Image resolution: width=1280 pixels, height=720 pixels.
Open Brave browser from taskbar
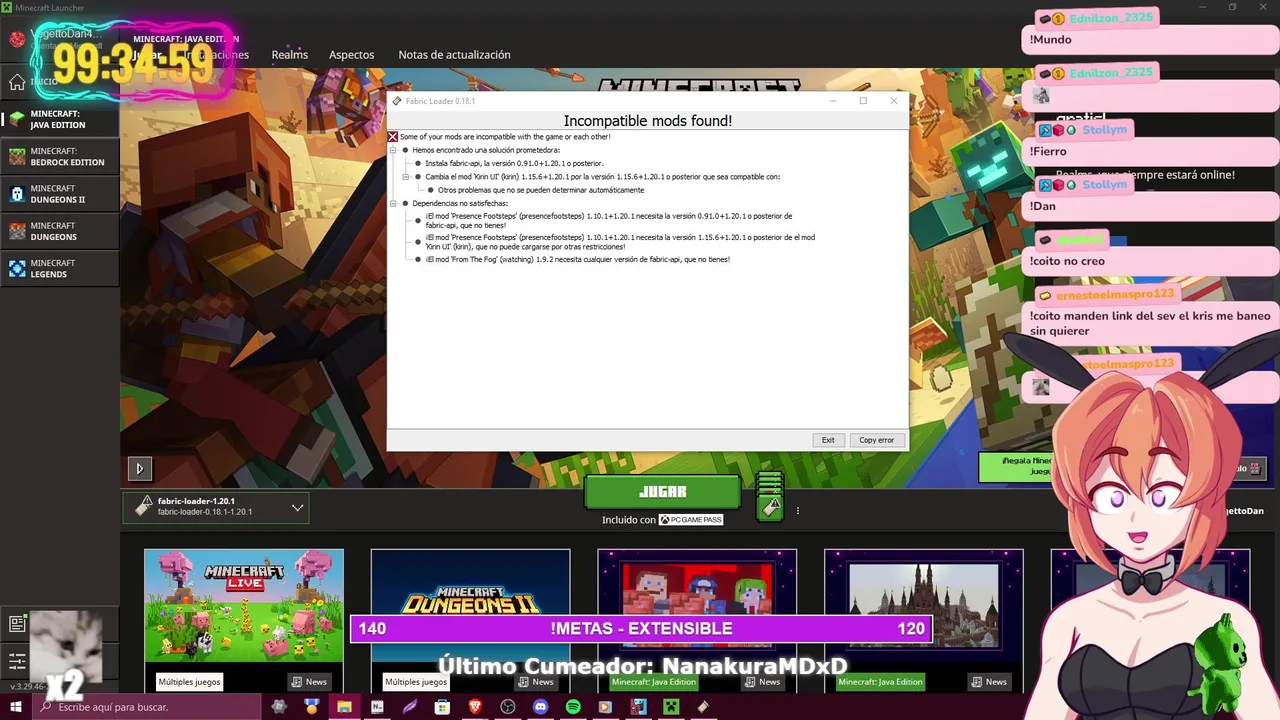[x=475, y=707]
